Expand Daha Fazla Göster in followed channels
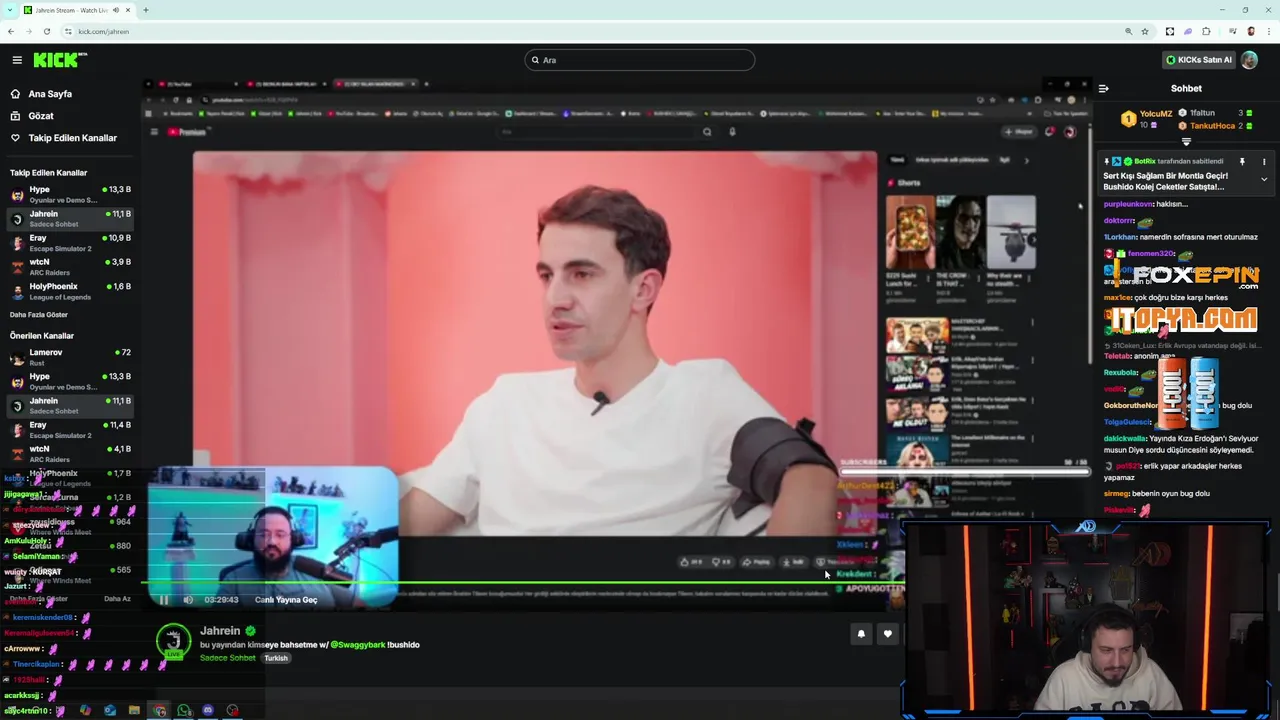Screen dimensions: 1280x720 click(39, 315)
